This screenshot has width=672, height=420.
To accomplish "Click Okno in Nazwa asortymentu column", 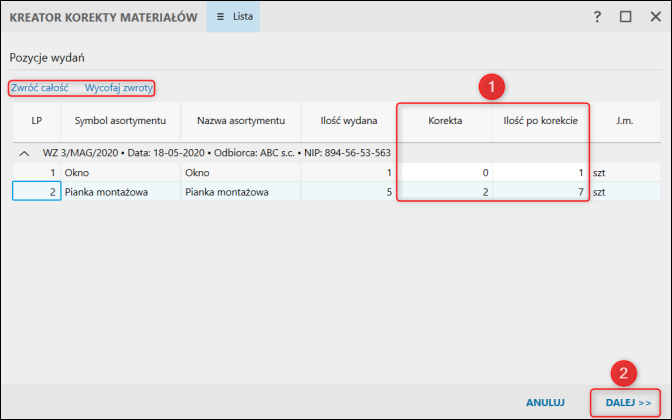I will click(241, 173).
